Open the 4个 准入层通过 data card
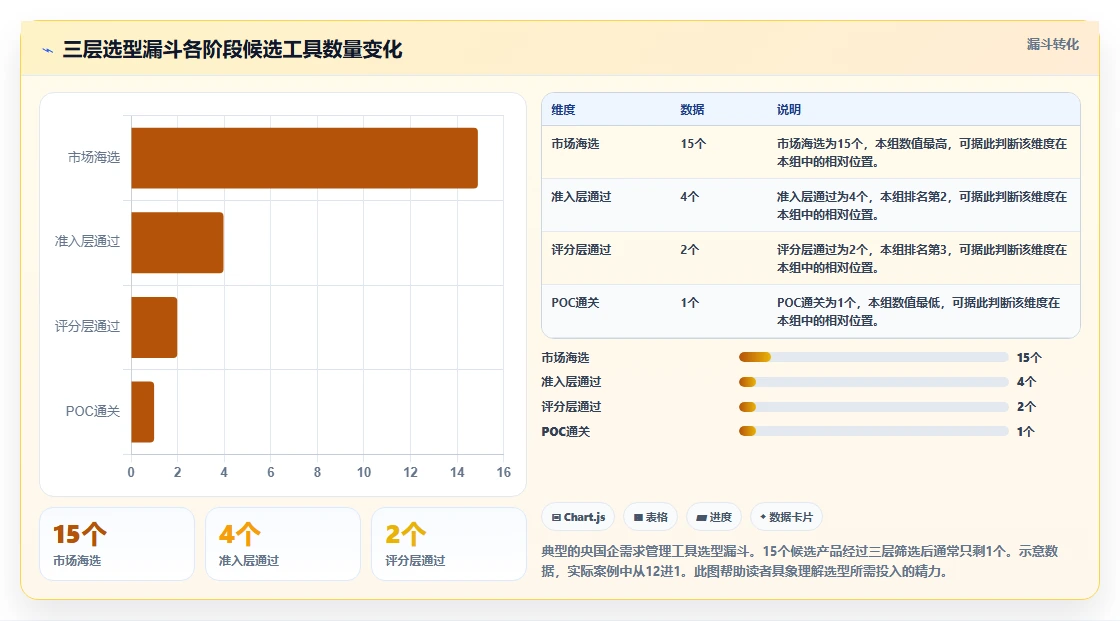 click(x=283, y=544)
